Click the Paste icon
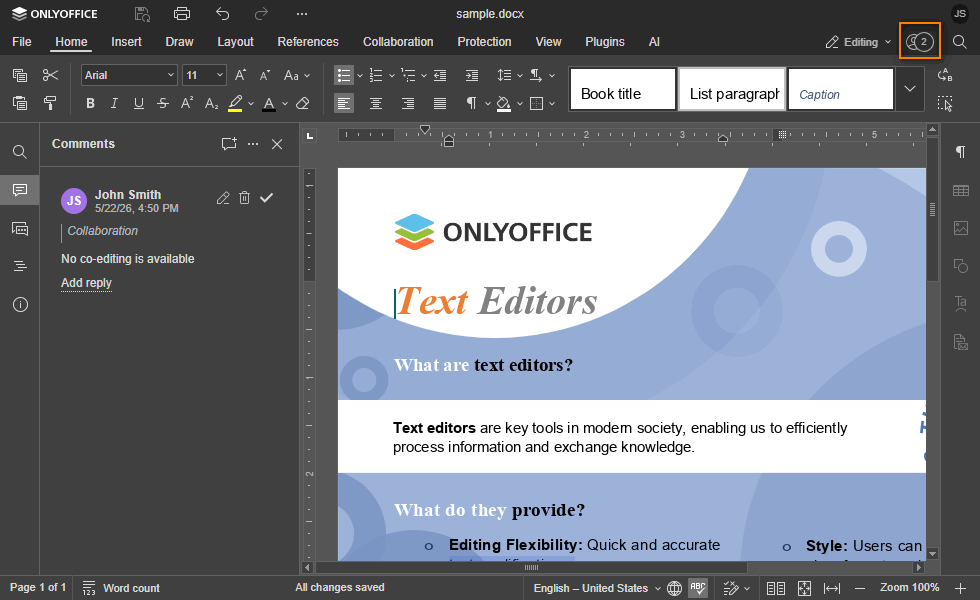Viewport: 980px width, 600px height. 20,103
